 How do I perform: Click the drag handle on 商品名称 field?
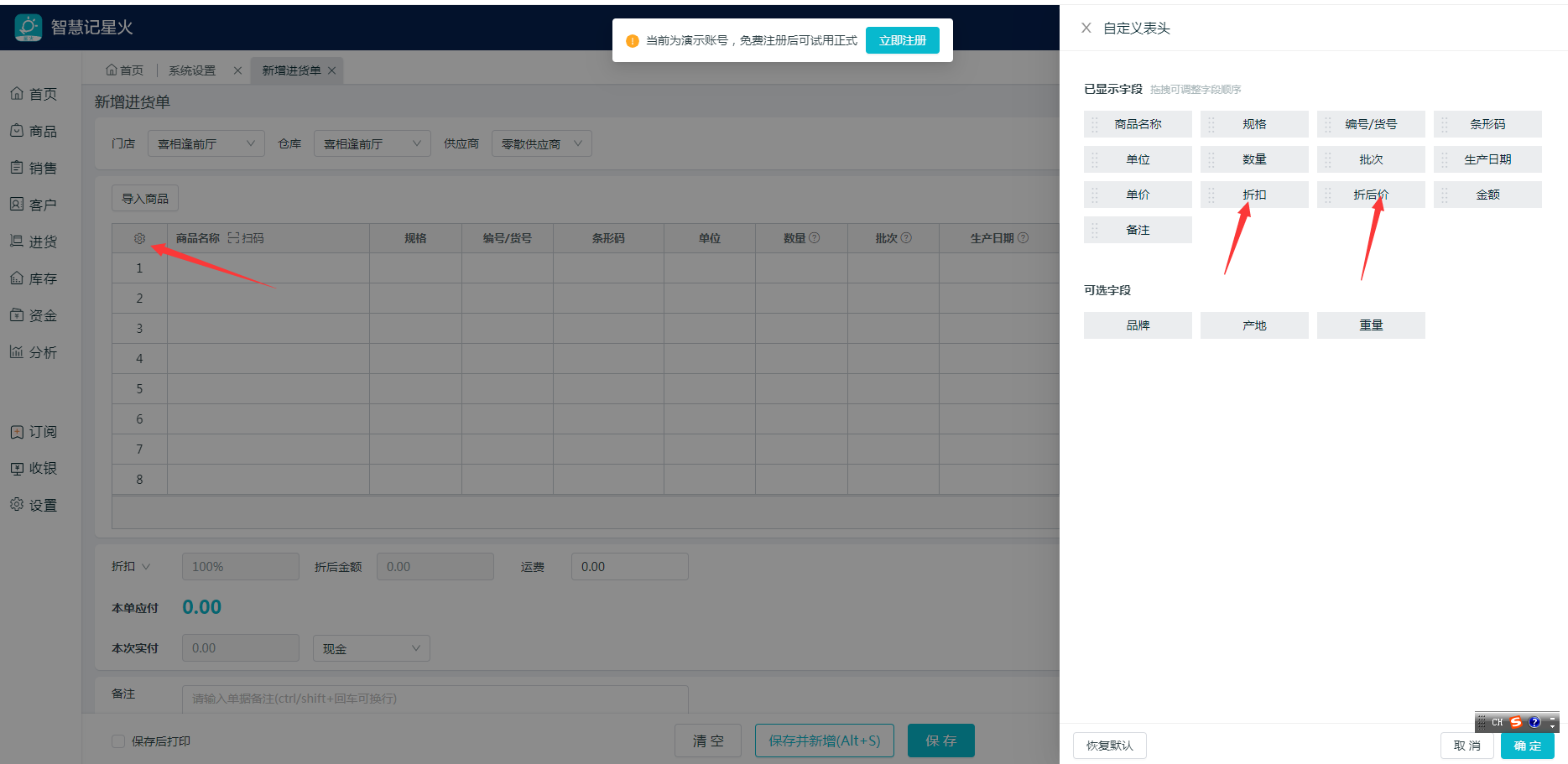click(x=1095, y=125)
